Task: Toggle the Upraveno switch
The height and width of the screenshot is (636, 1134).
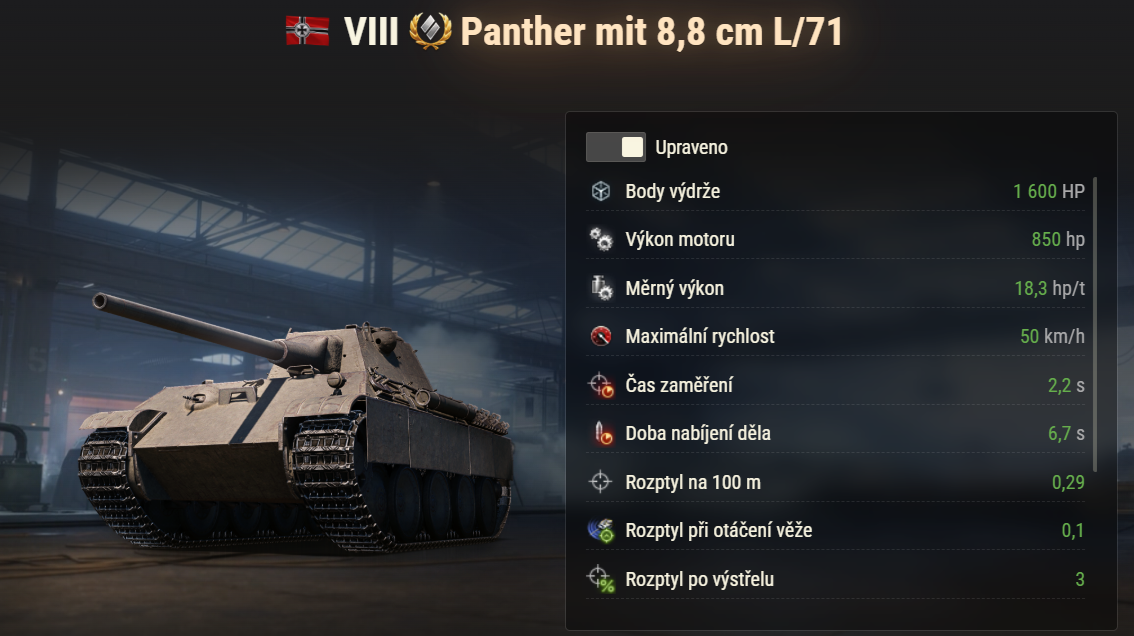Action: click(615, 147)
